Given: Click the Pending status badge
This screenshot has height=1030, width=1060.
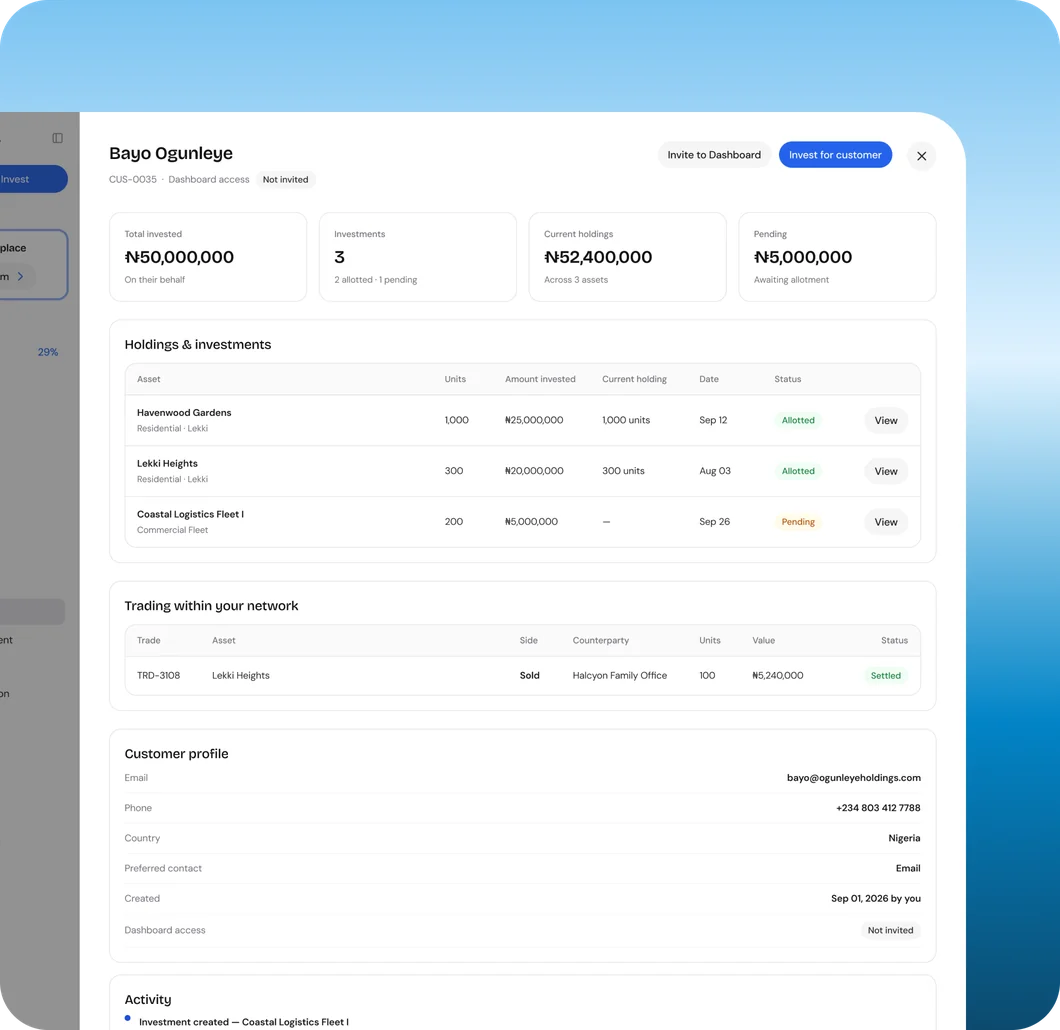Looking at the screenshot, I should click(798, 522).
